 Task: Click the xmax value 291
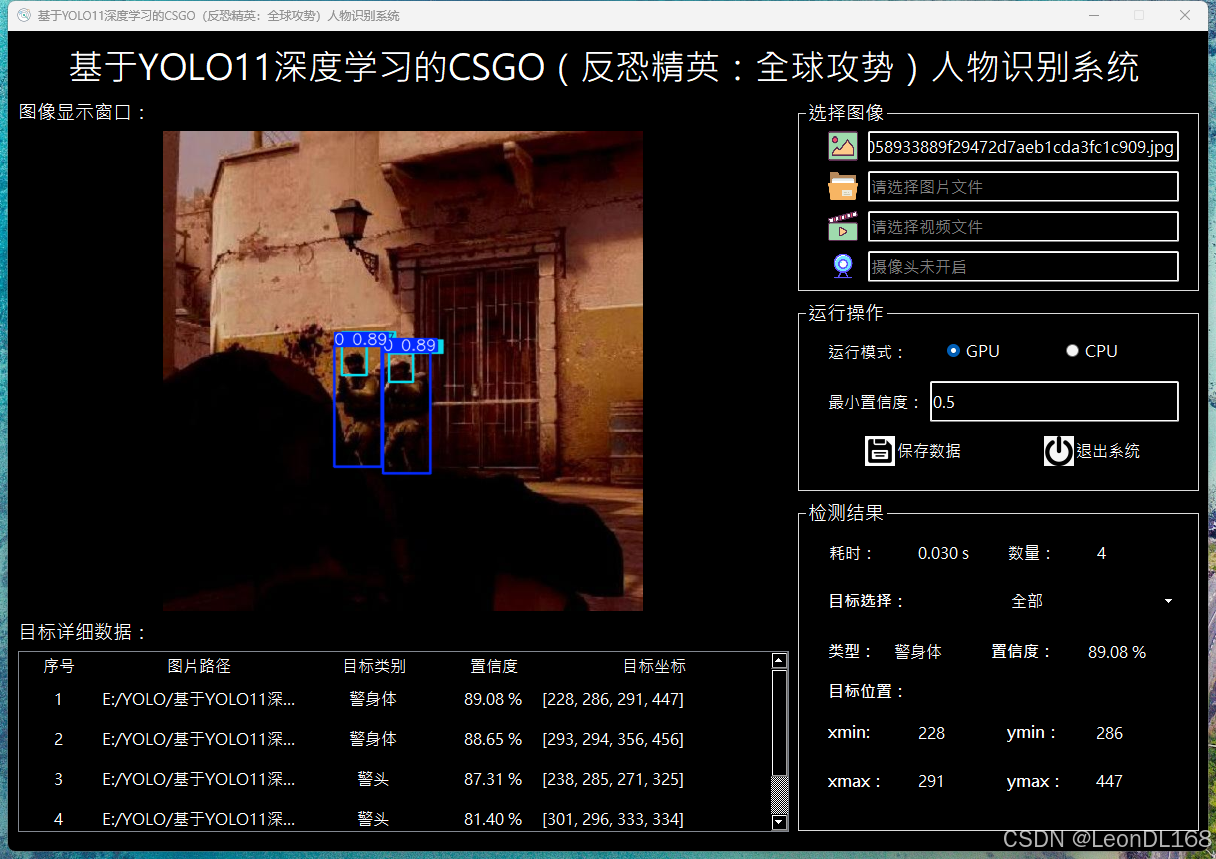[931, 781]
